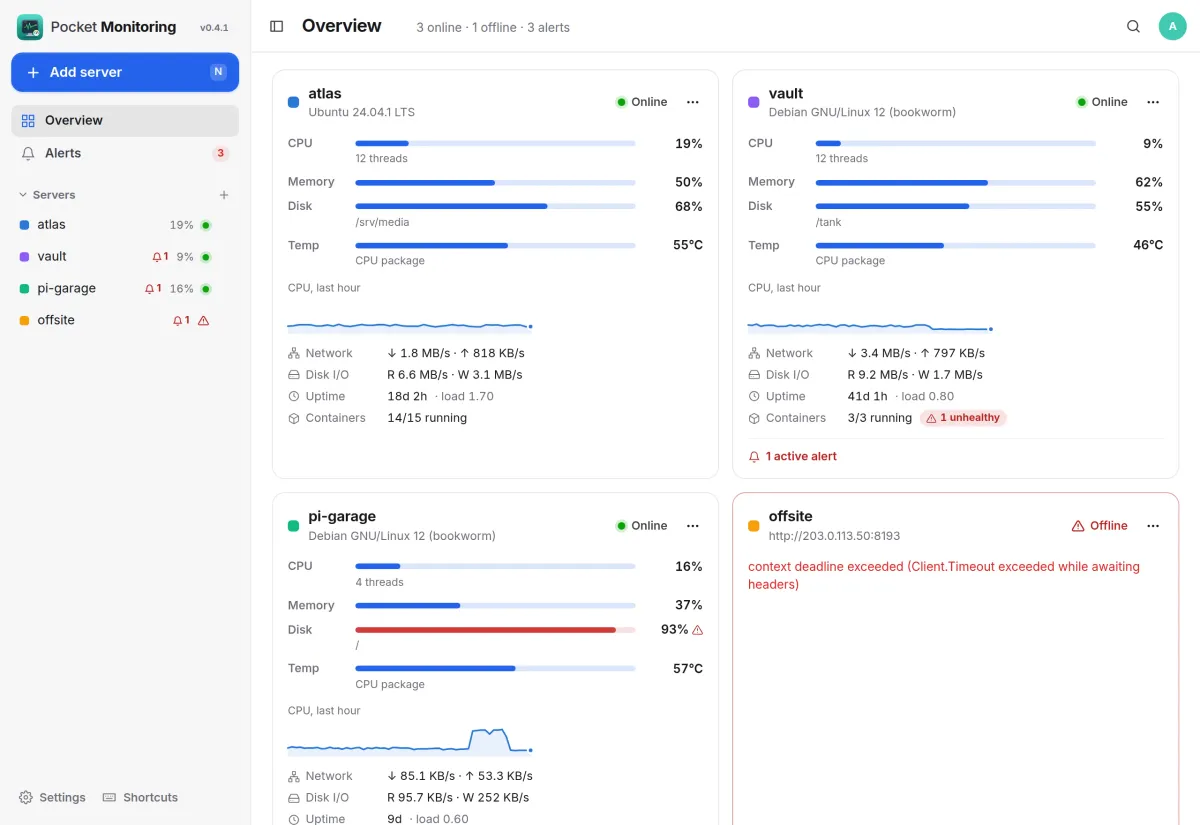Click the alert bell icon on the sidebar vault row

point(157,257)
